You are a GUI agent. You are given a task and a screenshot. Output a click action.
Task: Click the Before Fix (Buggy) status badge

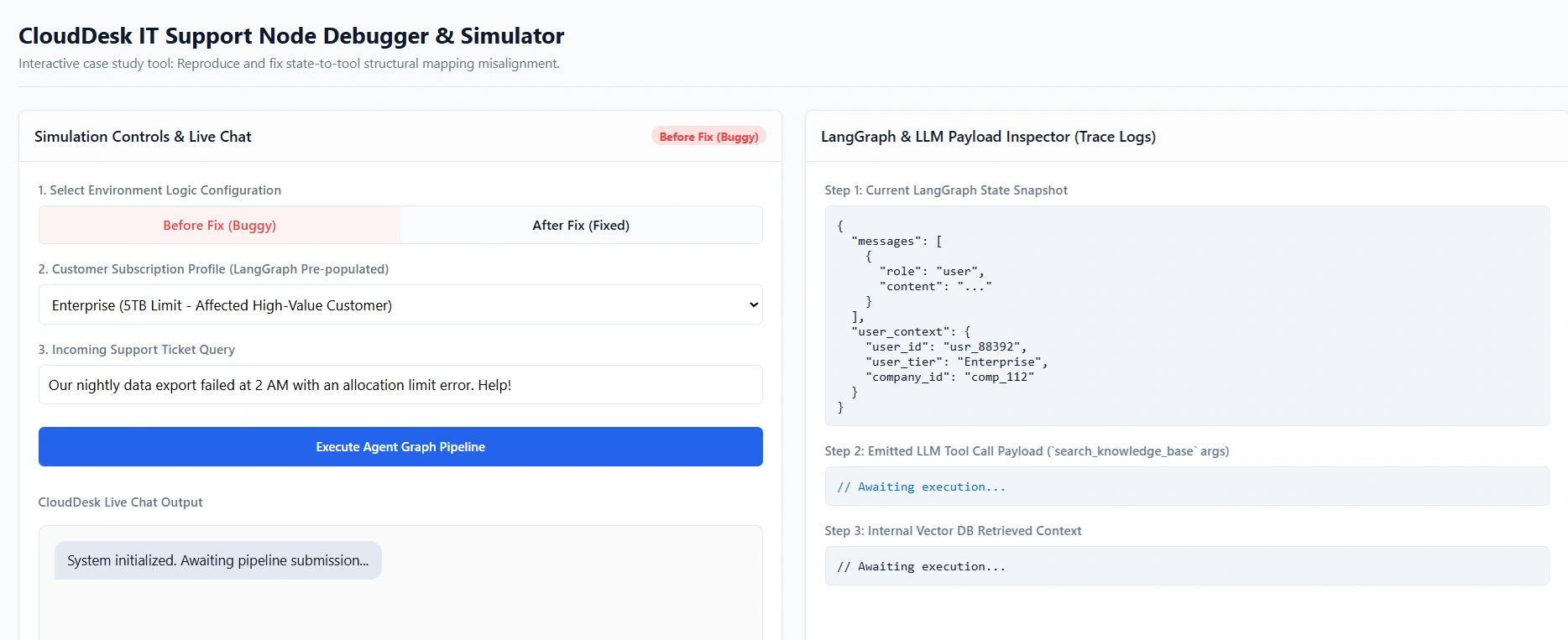coord(708,137)
